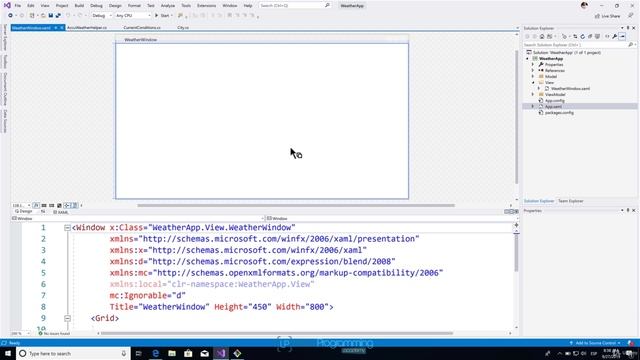
Task: Click the Home icon in Solution Explorer
Action: tap(542, 36)
